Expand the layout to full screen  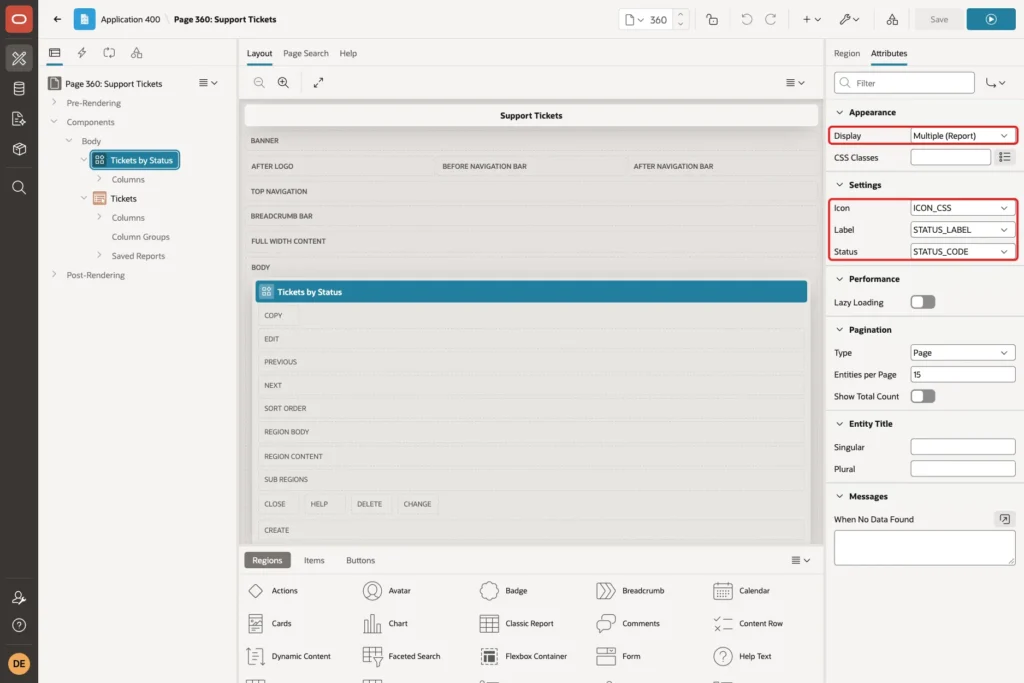[318, 82]
